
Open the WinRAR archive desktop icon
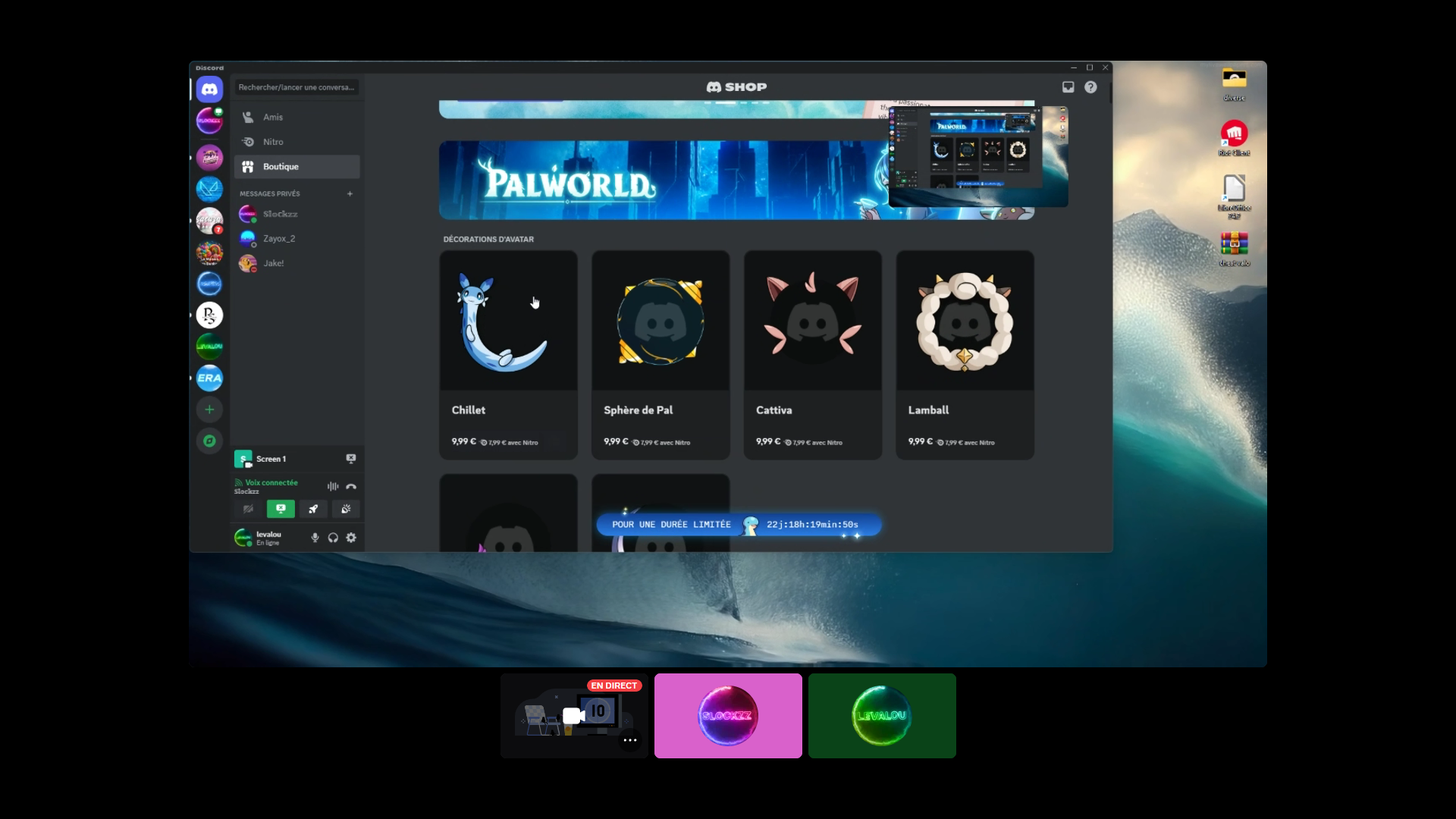[x=1234, y=249]
